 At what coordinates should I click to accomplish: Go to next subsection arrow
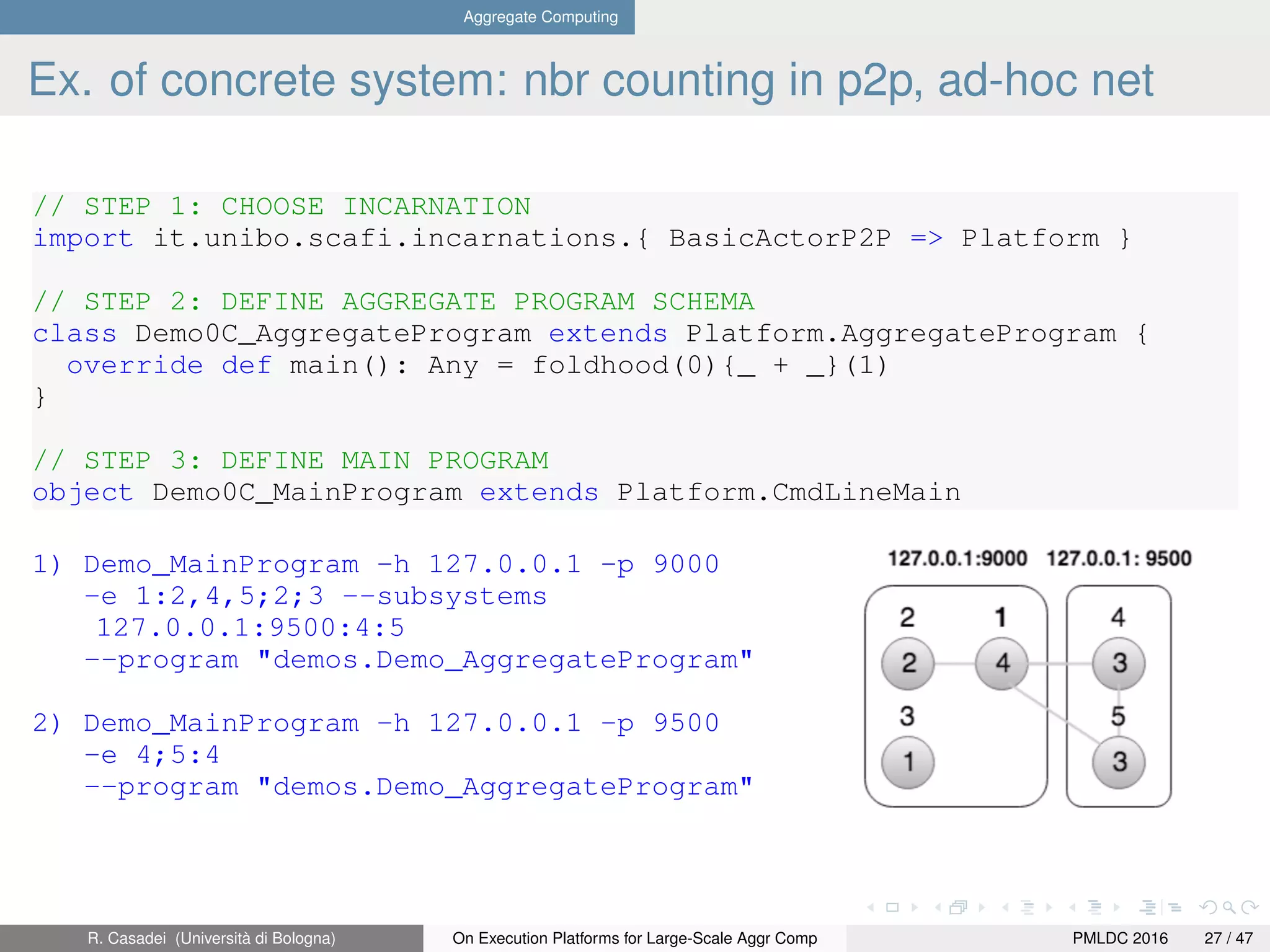1049,907
